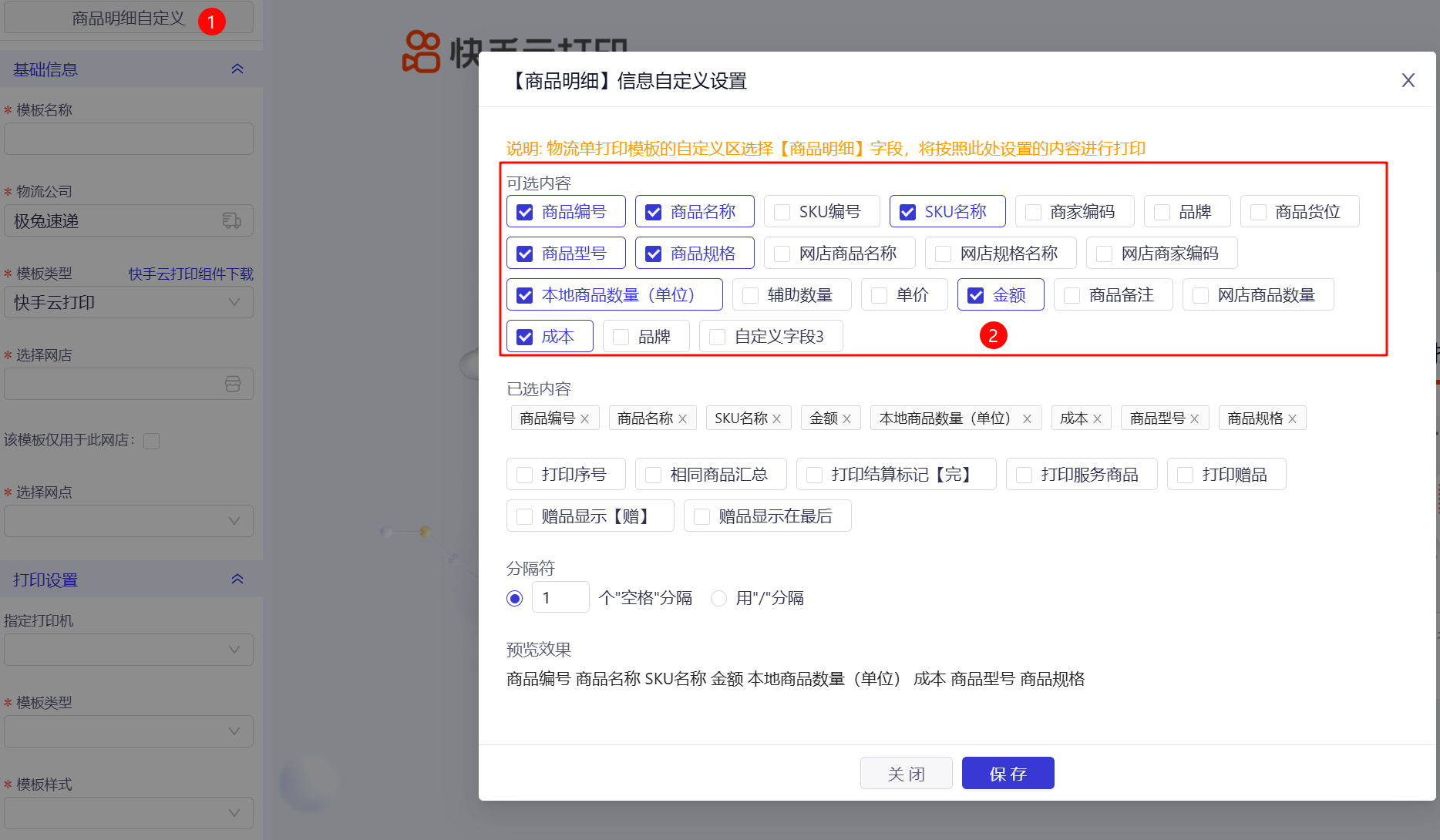The image size is (1440, 840).
Task: Check the 商品备注 option
Action: pyautogui.click(x=1072, y=295)
